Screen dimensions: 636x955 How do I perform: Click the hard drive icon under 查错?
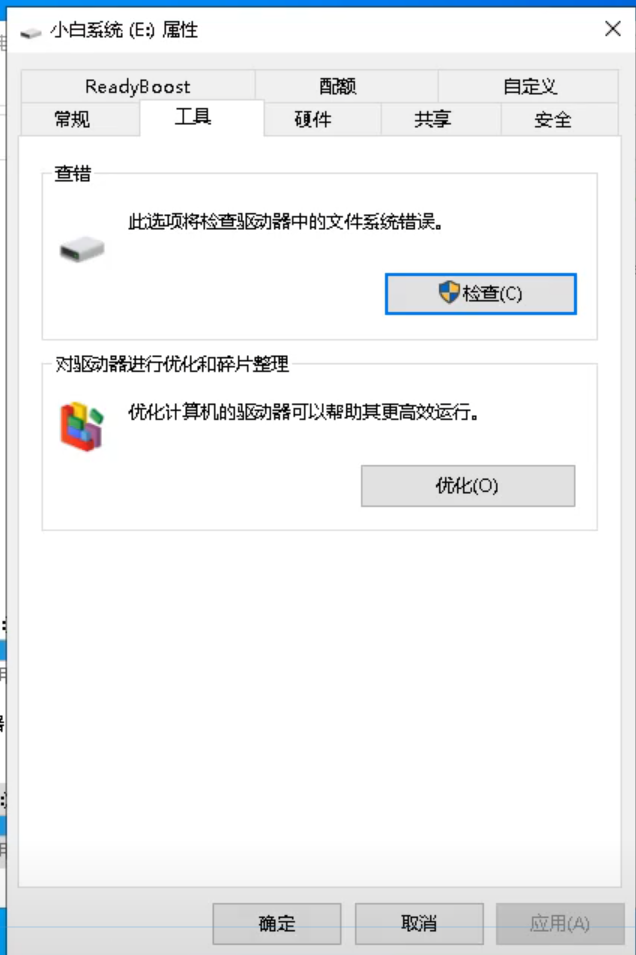(x=82, y=249)
